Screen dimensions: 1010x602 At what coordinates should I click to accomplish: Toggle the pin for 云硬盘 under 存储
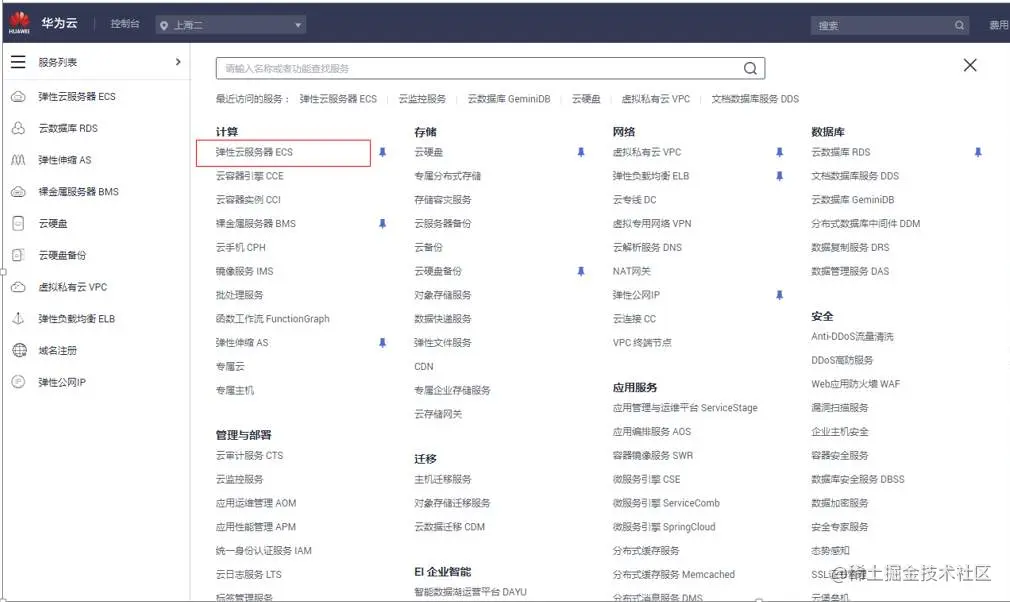point(580,152)
